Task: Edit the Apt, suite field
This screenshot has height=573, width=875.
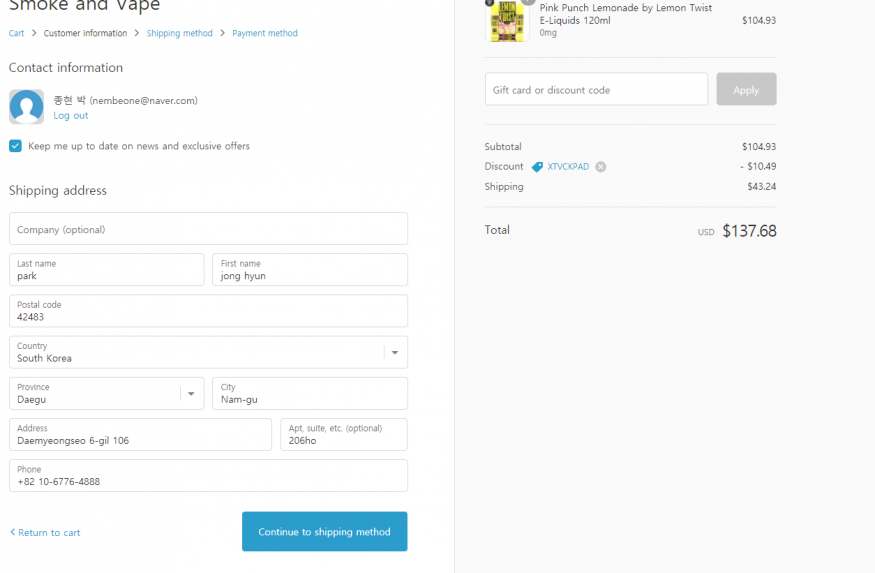Action: pos(343,435)
